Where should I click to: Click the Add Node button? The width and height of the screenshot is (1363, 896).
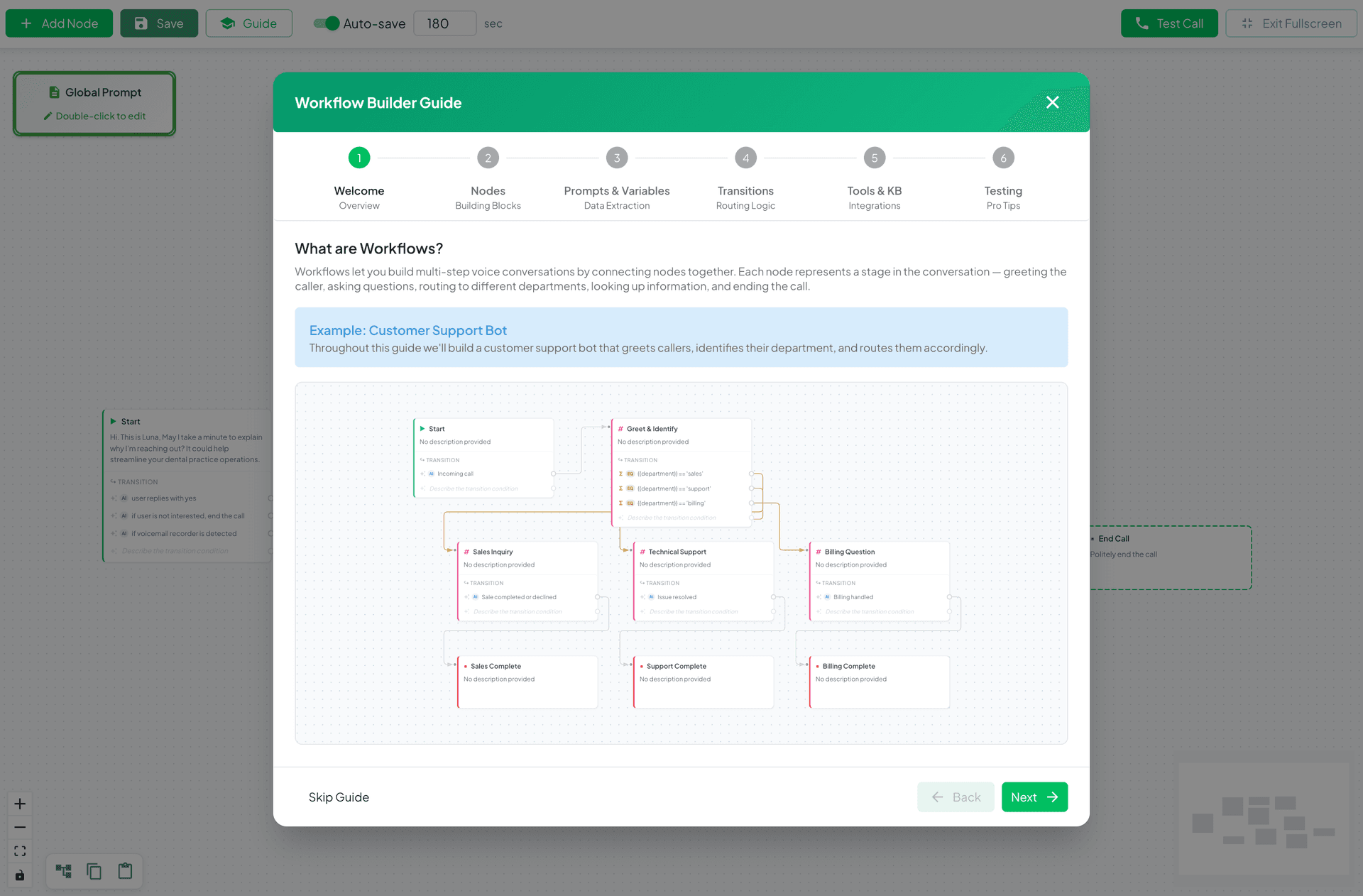click(59, 23)
